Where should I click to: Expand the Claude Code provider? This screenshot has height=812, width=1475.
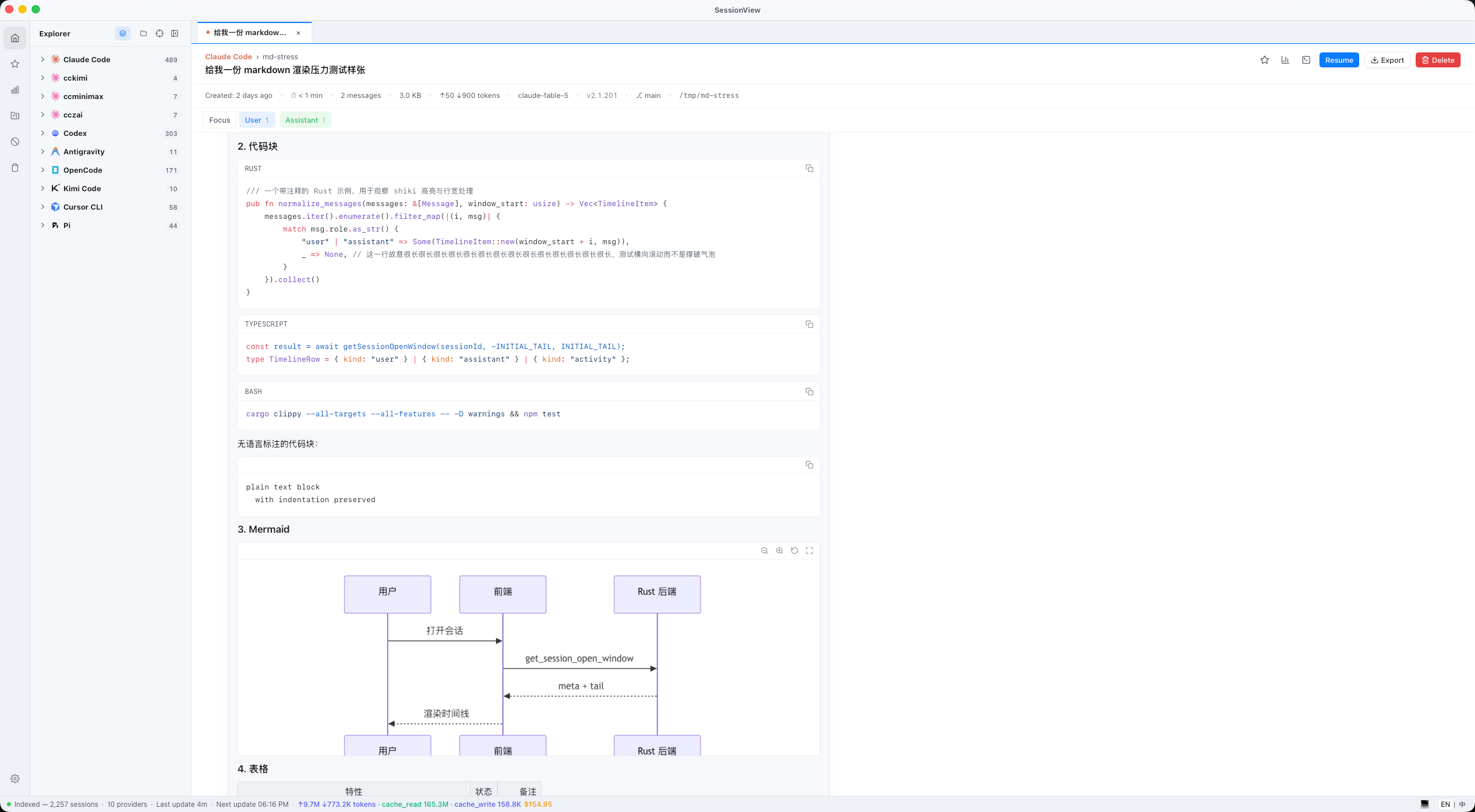pyautogui.click(x=43, y=59)
